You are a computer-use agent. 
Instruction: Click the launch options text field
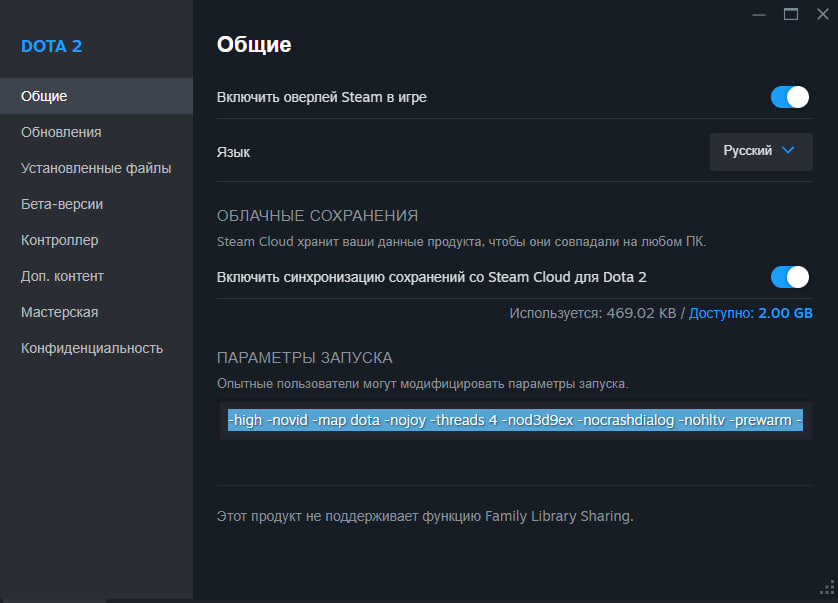[x=515, y=421]
